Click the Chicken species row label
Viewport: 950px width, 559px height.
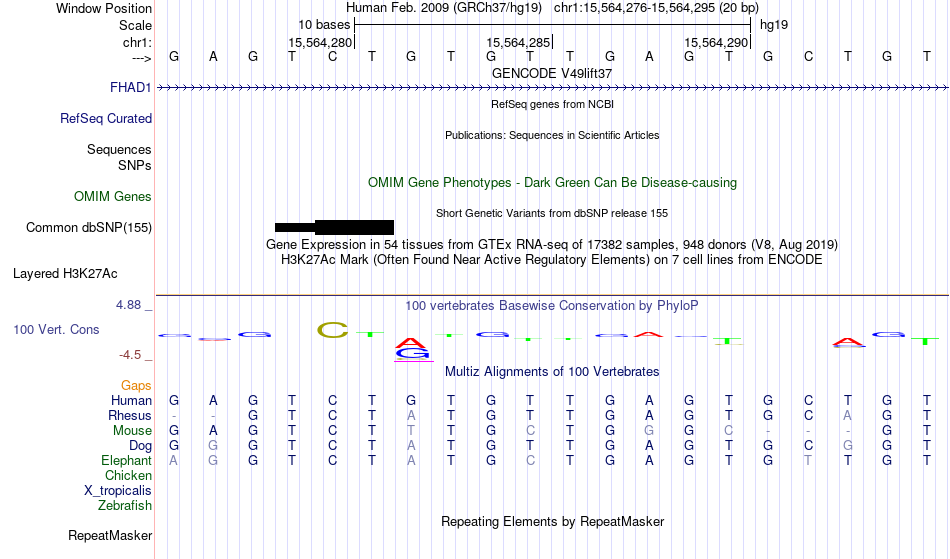click(x=128, y=476)
